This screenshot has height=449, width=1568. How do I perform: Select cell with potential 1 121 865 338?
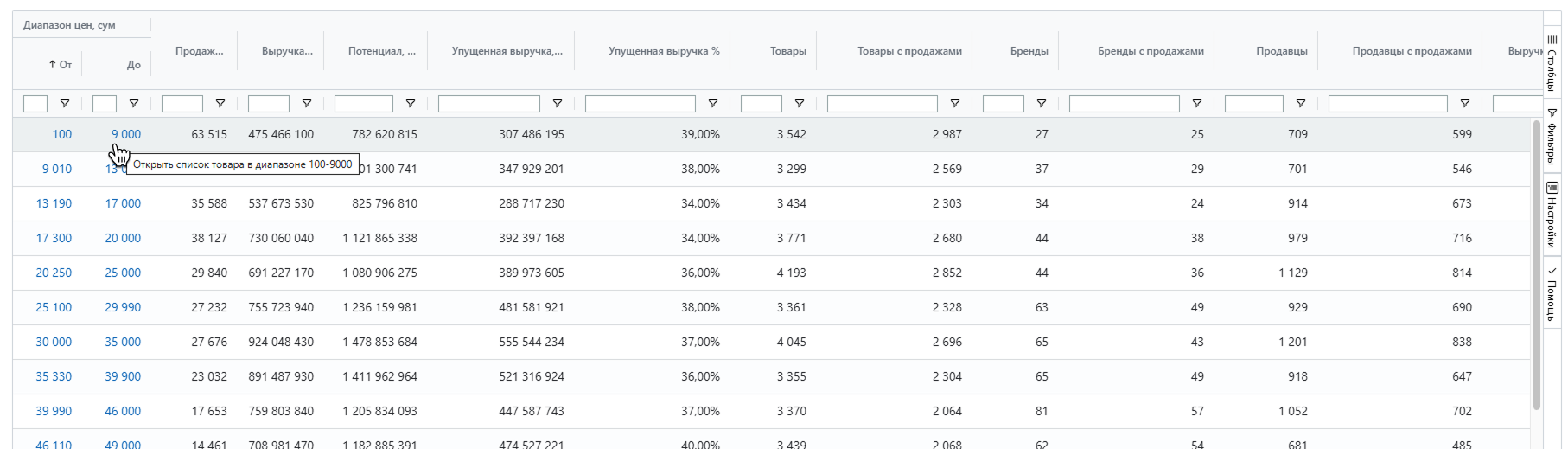point(376,238)
